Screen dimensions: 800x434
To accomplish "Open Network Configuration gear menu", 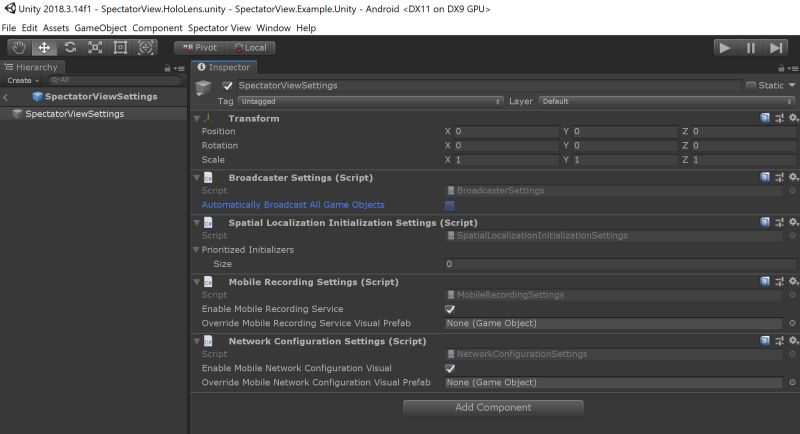I will tap(793, 341).
